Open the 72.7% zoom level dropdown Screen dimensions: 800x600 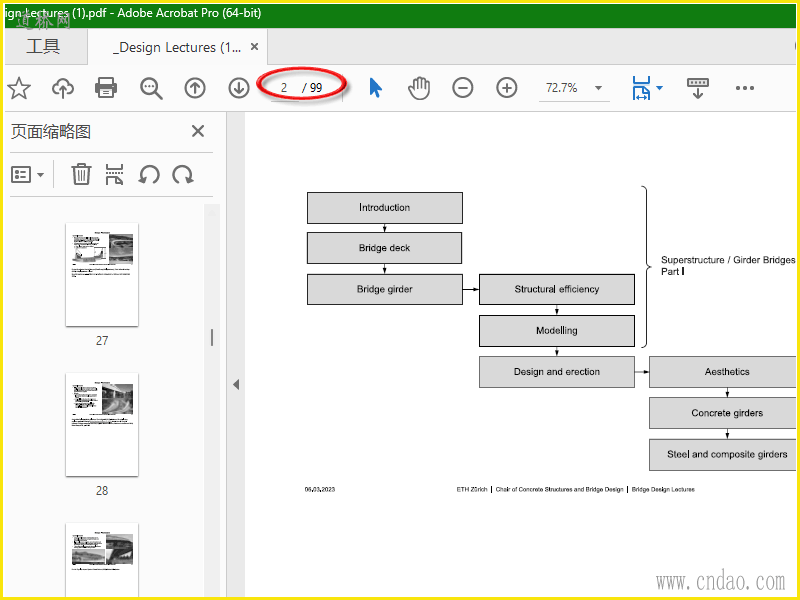pyautogui.click(x=598, y=88)
